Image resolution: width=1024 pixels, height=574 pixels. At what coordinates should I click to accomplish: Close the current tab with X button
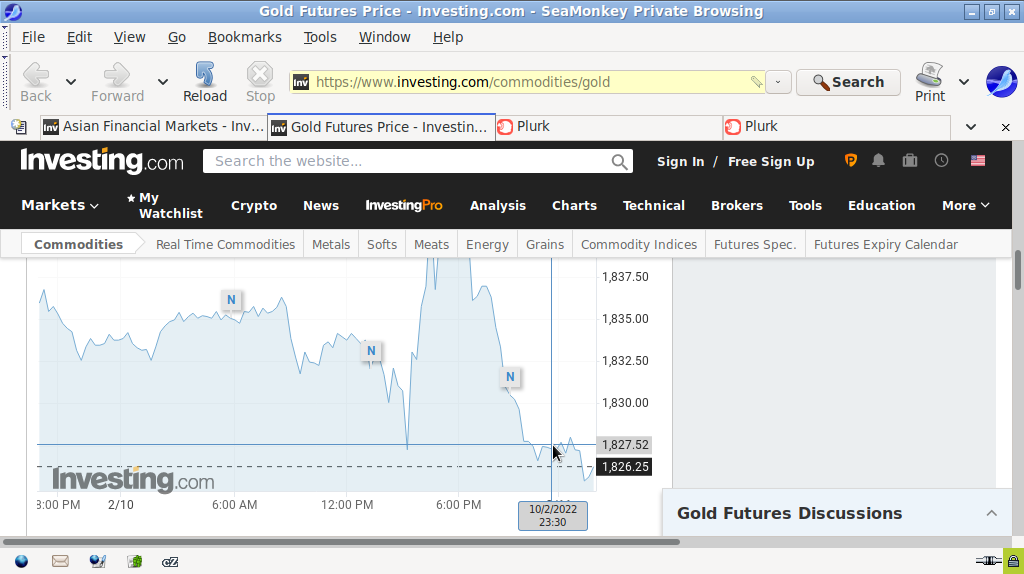pyautogui.click(x=1005, y=127)
